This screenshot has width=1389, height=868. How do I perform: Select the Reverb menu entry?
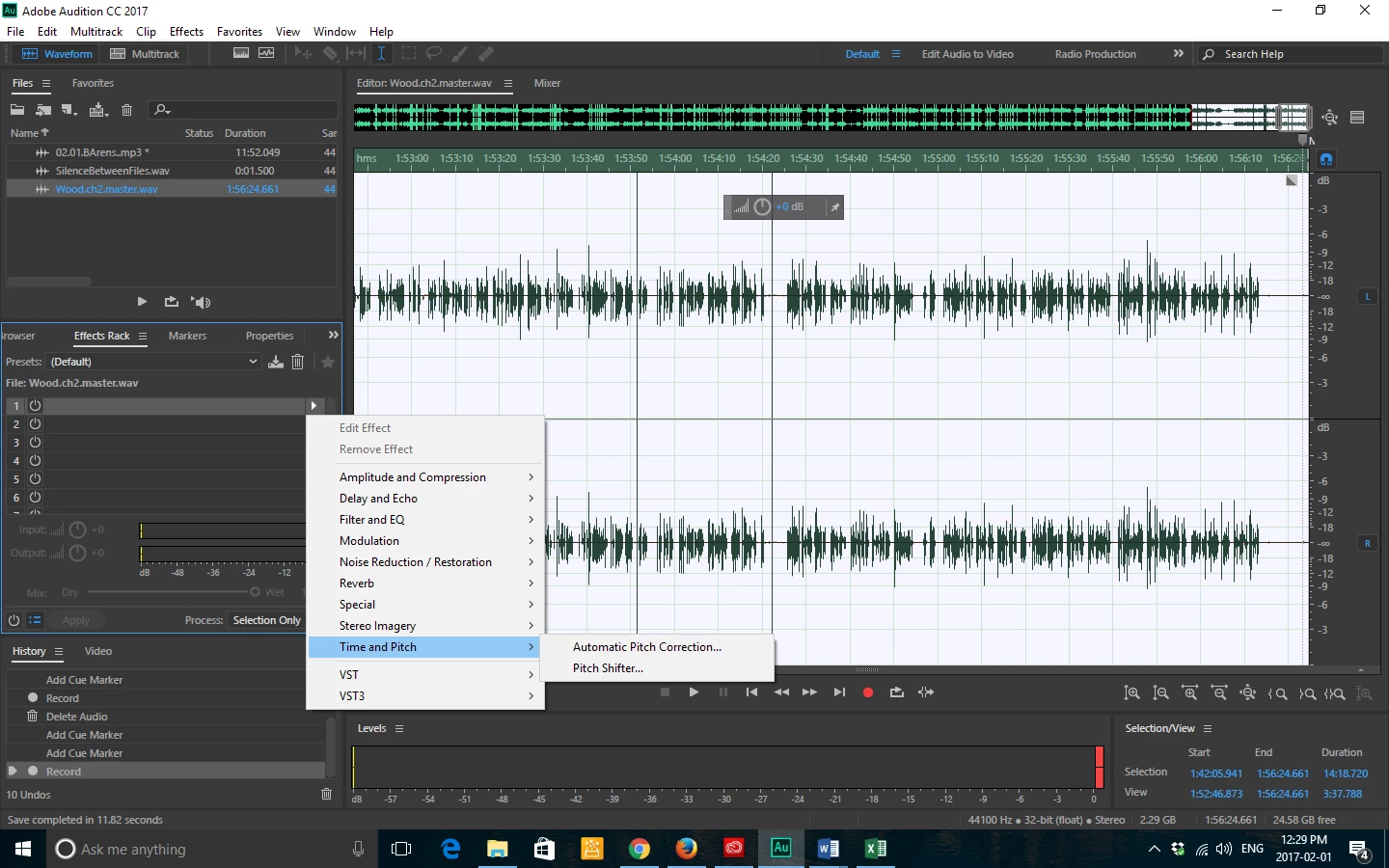(425, 583)
